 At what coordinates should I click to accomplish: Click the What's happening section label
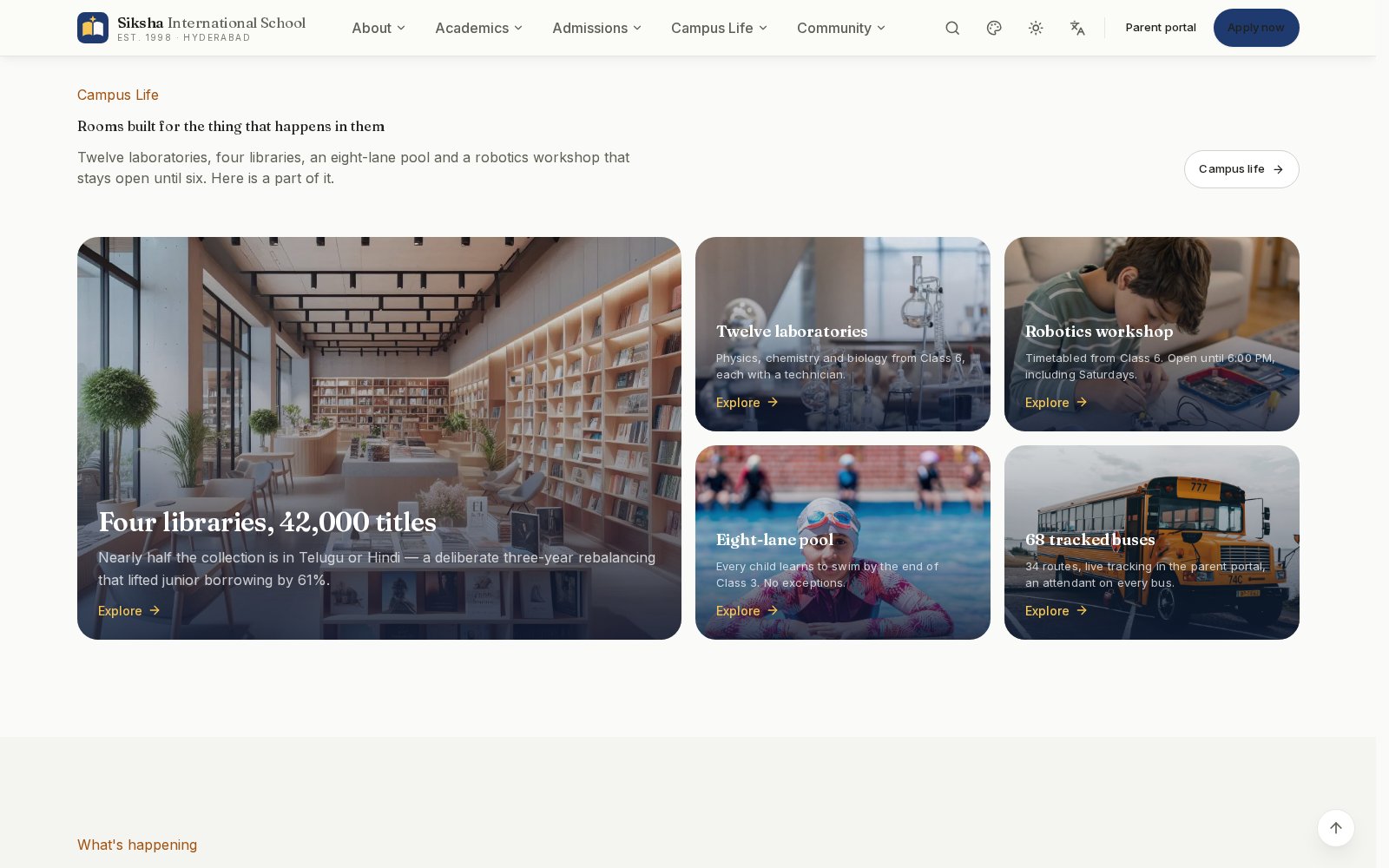pos(137,845)
